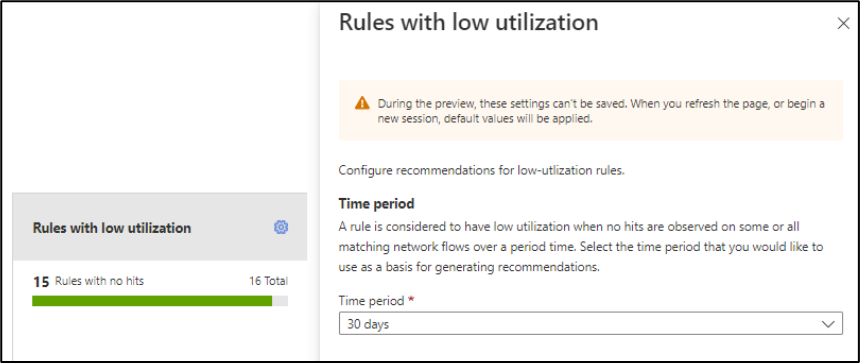Click the orange warning triangle icon

362,103
